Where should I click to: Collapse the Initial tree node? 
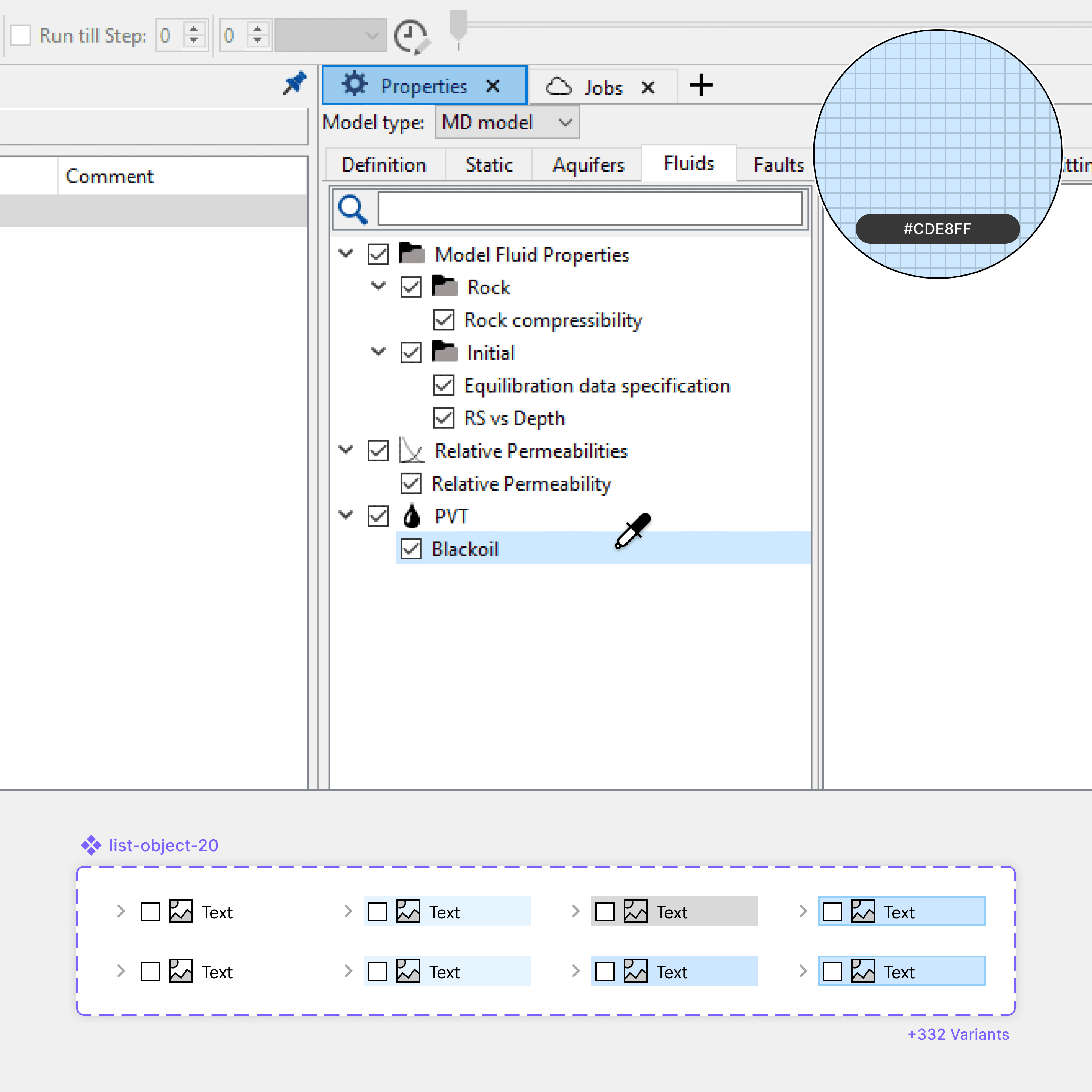pyautogui.click(x=378, y=352)
